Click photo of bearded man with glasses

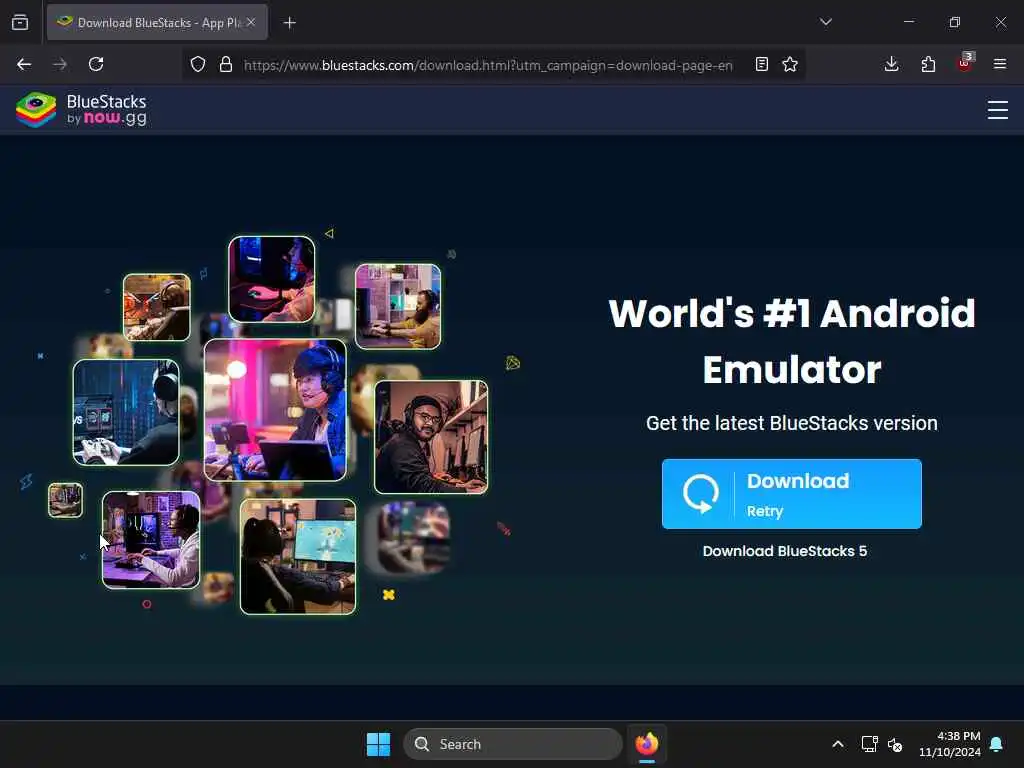[x=431, y=437]
